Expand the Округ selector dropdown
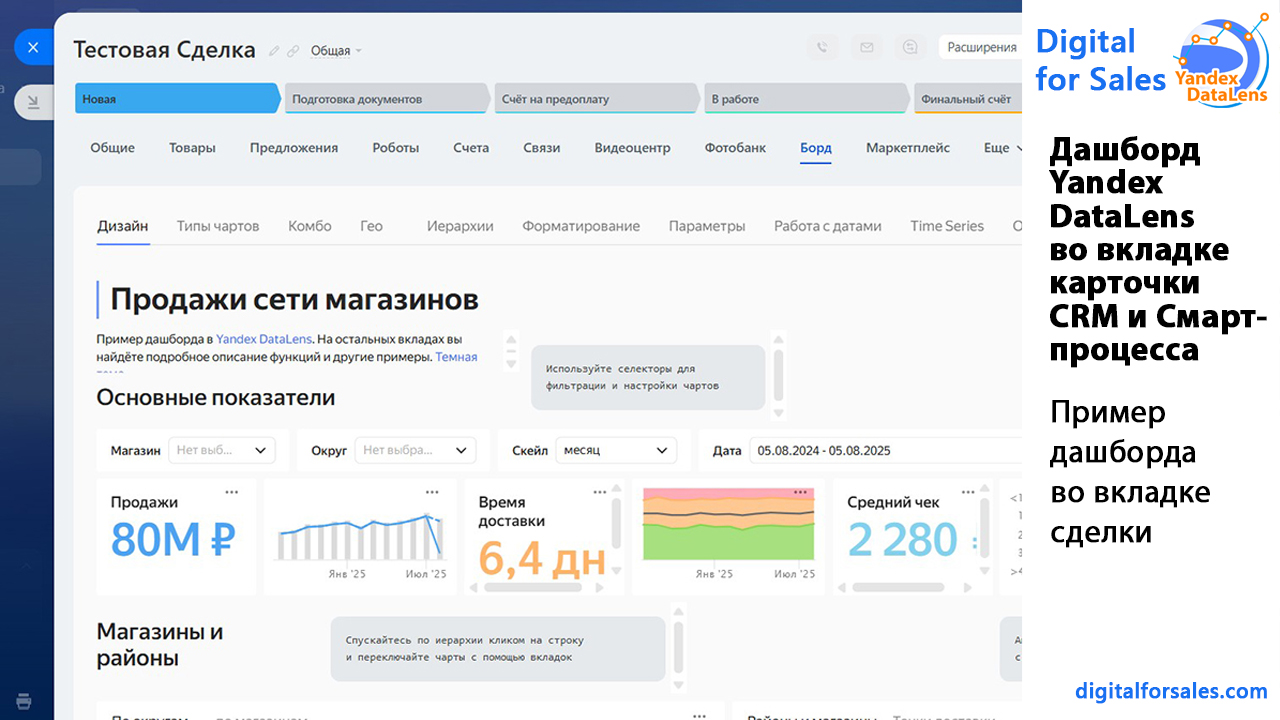This screenshot has height=720, width=1280. pos(417,451)
